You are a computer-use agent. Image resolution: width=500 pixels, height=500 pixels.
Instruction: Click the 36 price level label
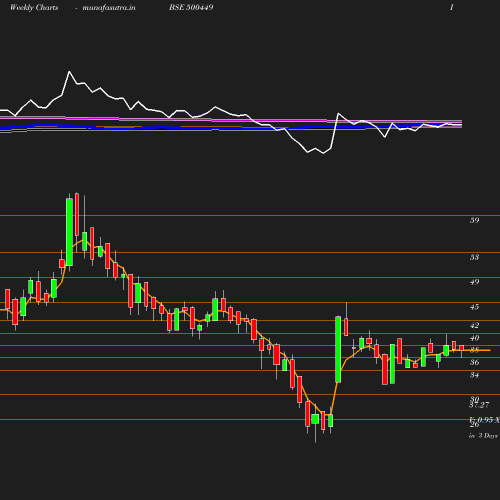(x=474, y=362)
